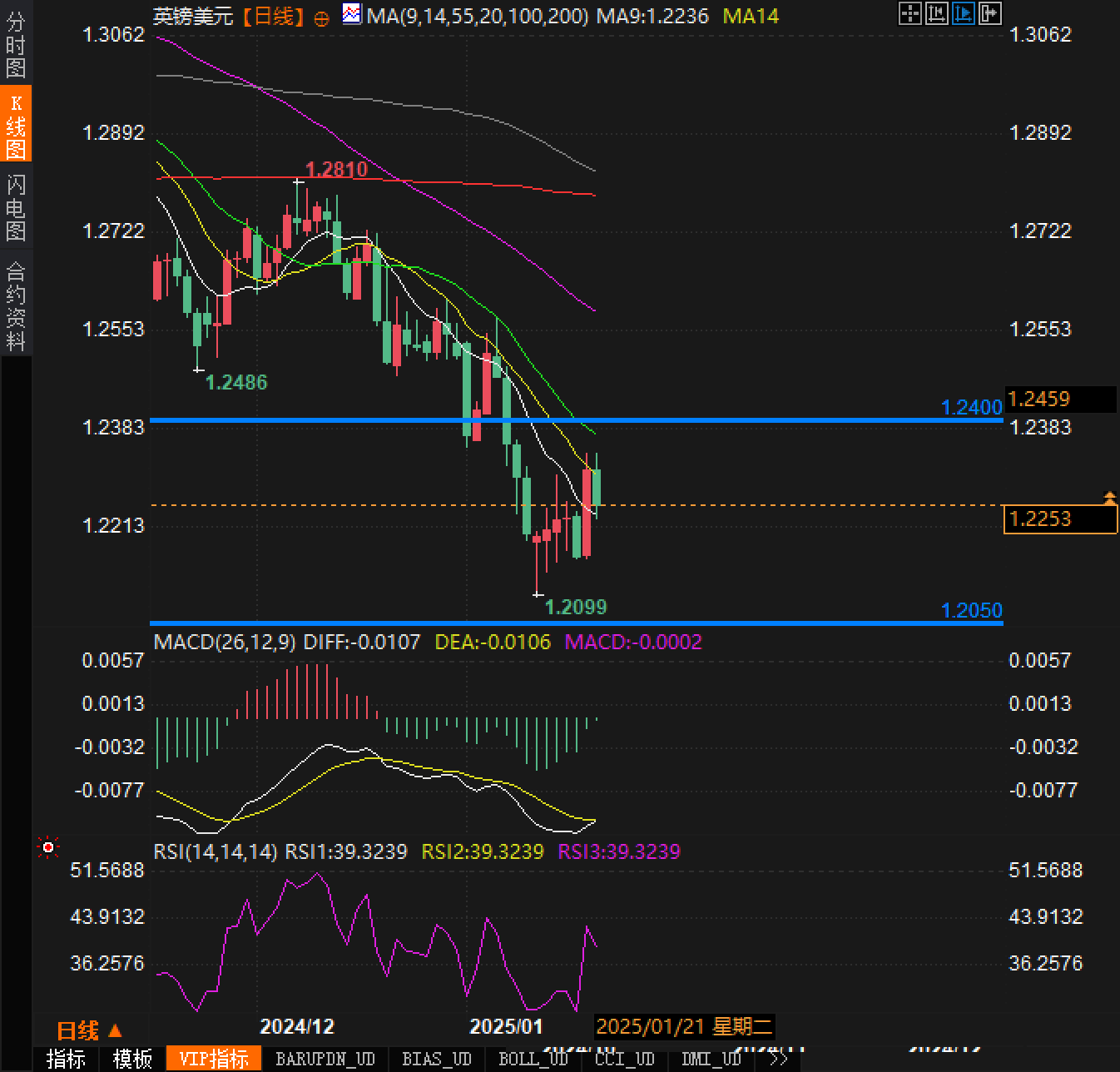Open the 闪电图 sidebar tab

pos(16,207)
